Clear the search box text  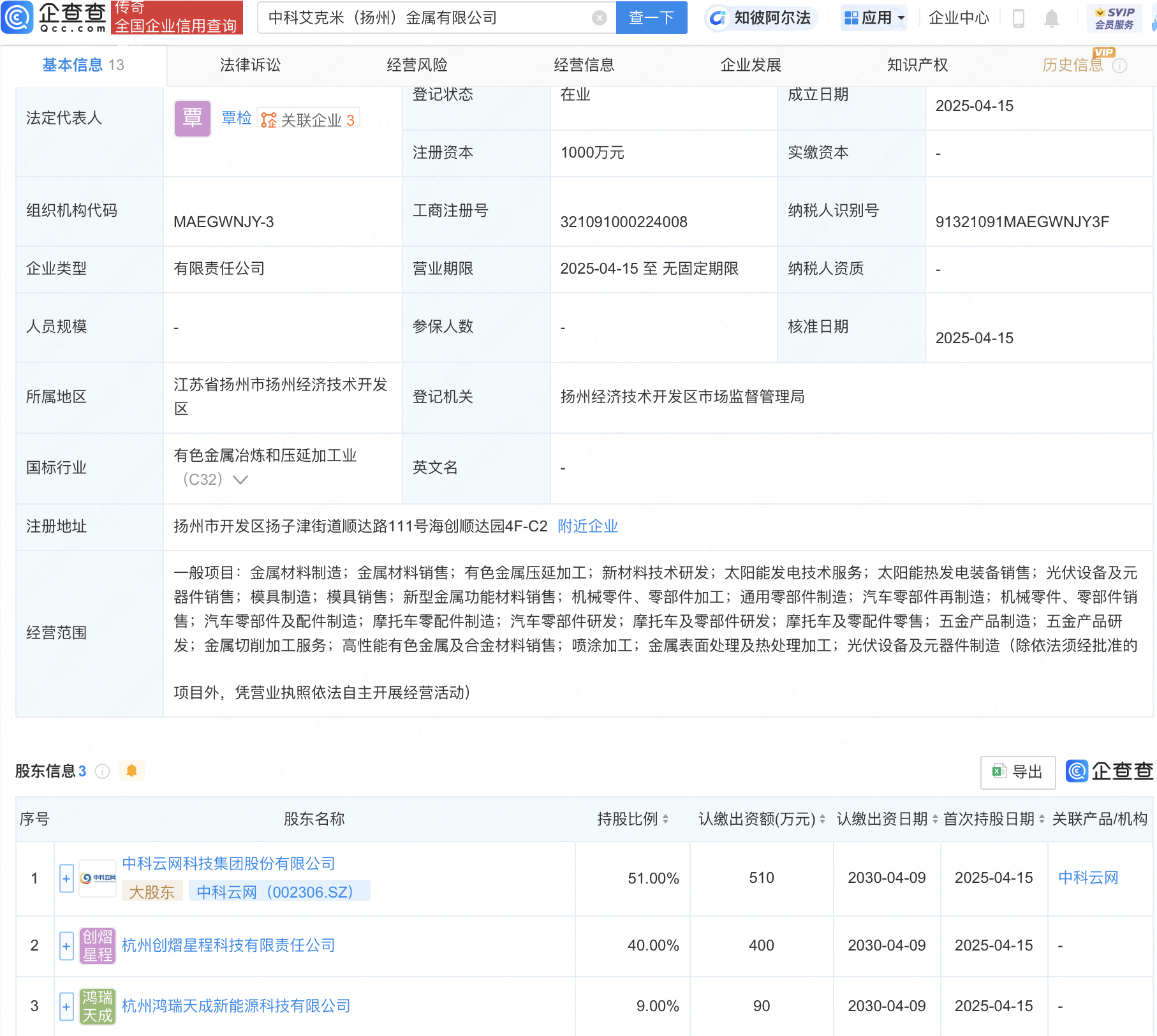[x=599, y=18]
